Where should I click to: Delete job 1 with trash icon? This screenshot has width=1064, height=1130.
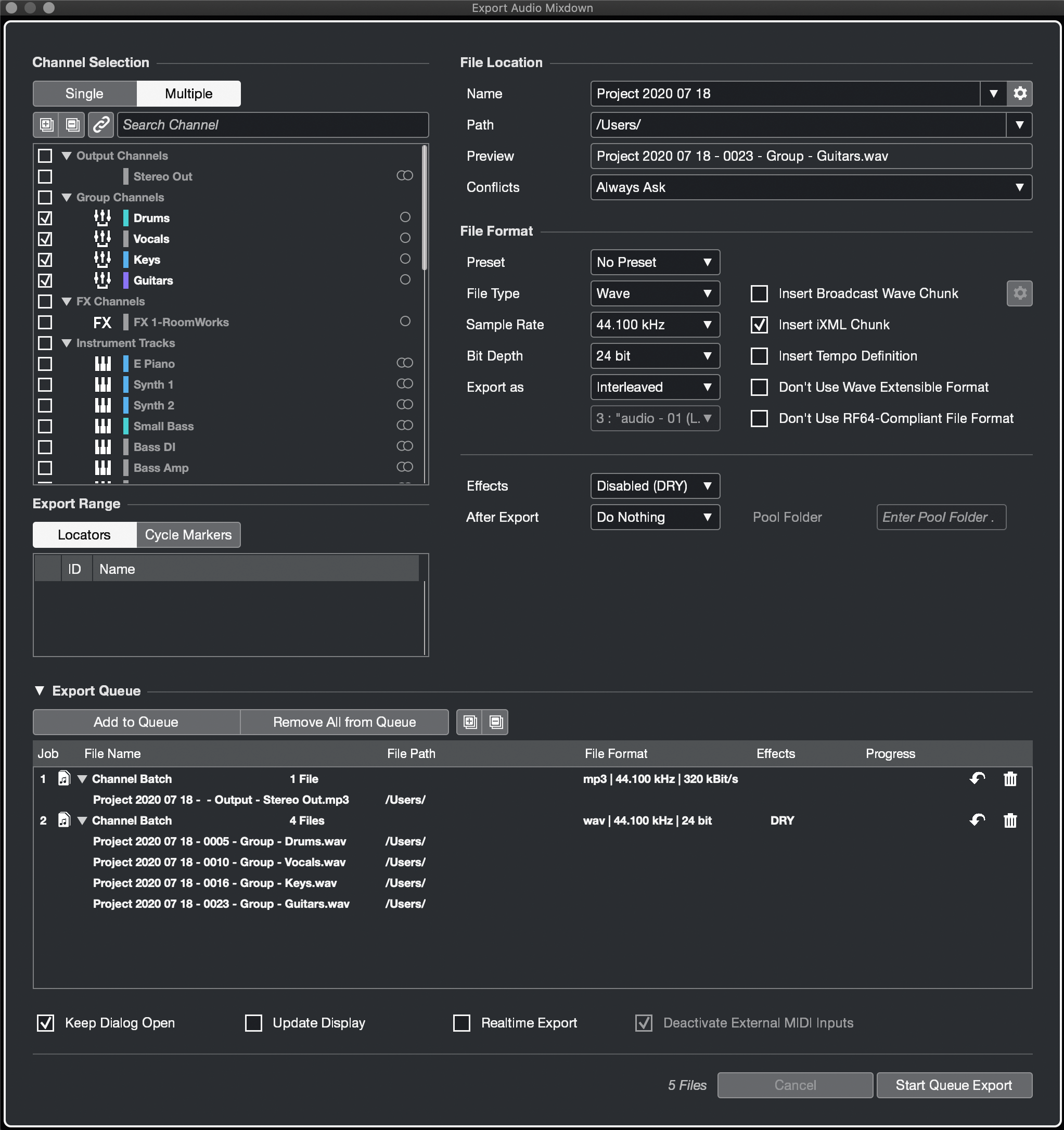point(1010,779)
